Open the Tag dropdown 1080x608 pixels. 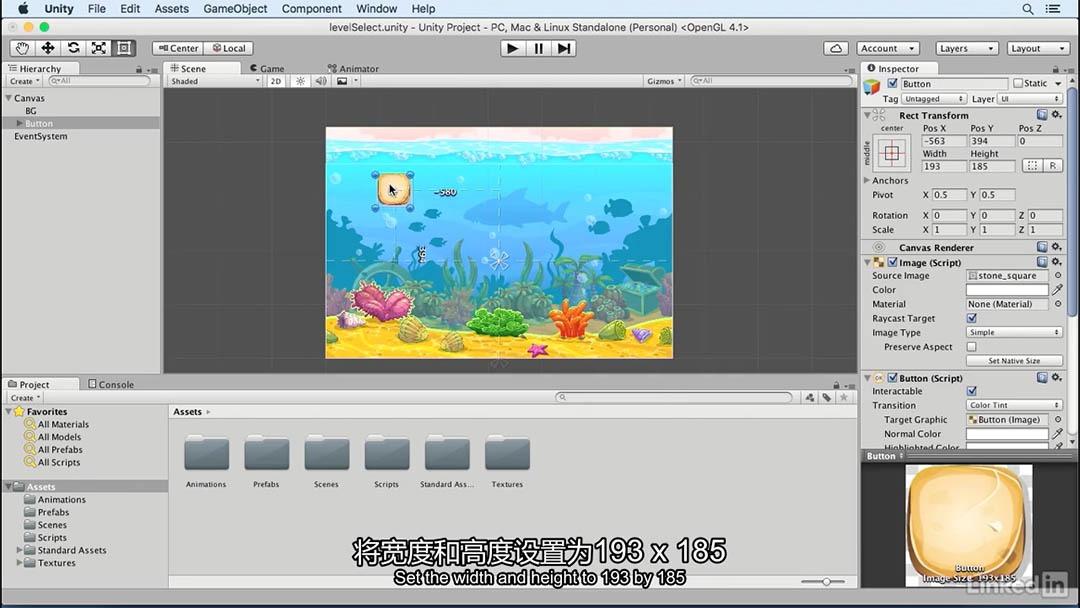click(933, 99)
